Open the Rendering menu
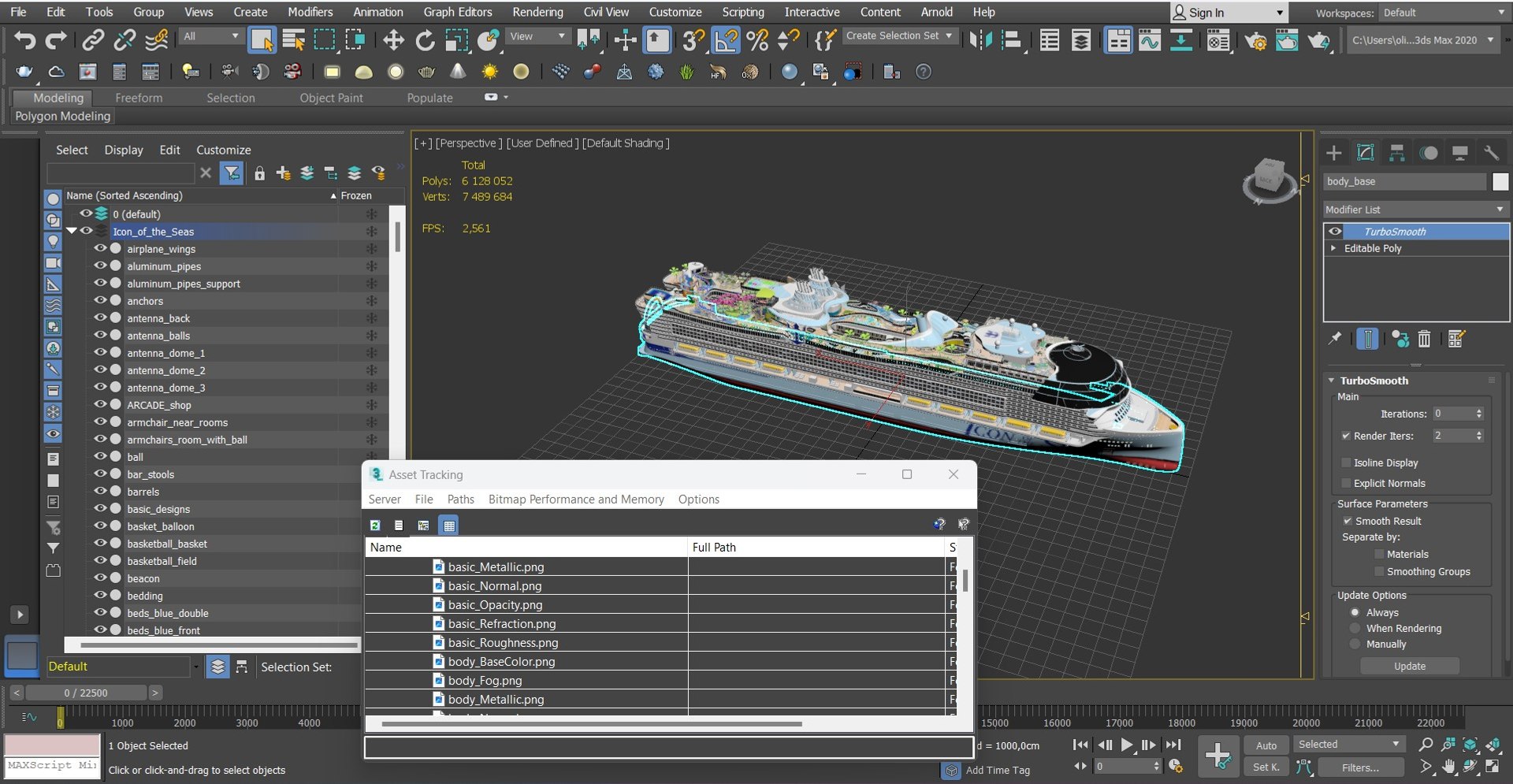1513x784 pixels. click(537, 12)
